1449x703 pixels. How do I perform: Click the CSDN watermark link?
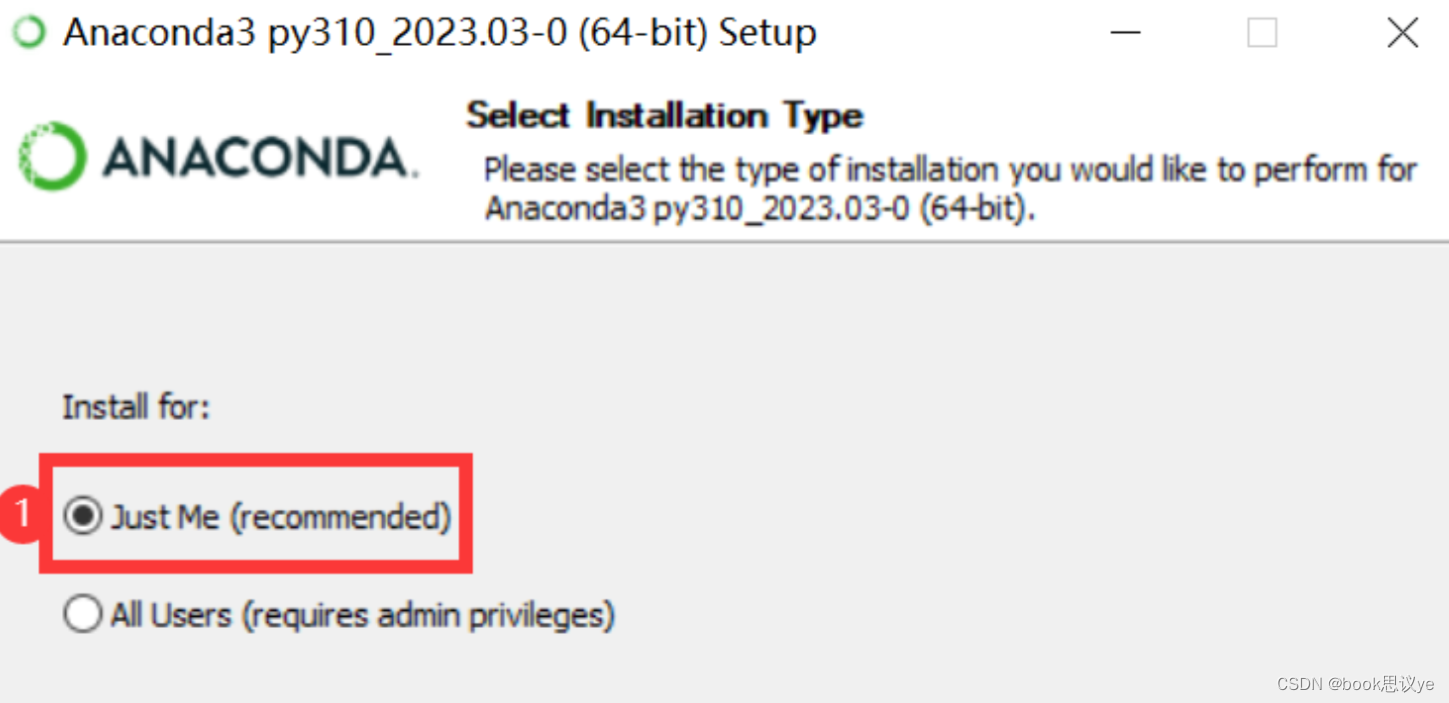1302,684
